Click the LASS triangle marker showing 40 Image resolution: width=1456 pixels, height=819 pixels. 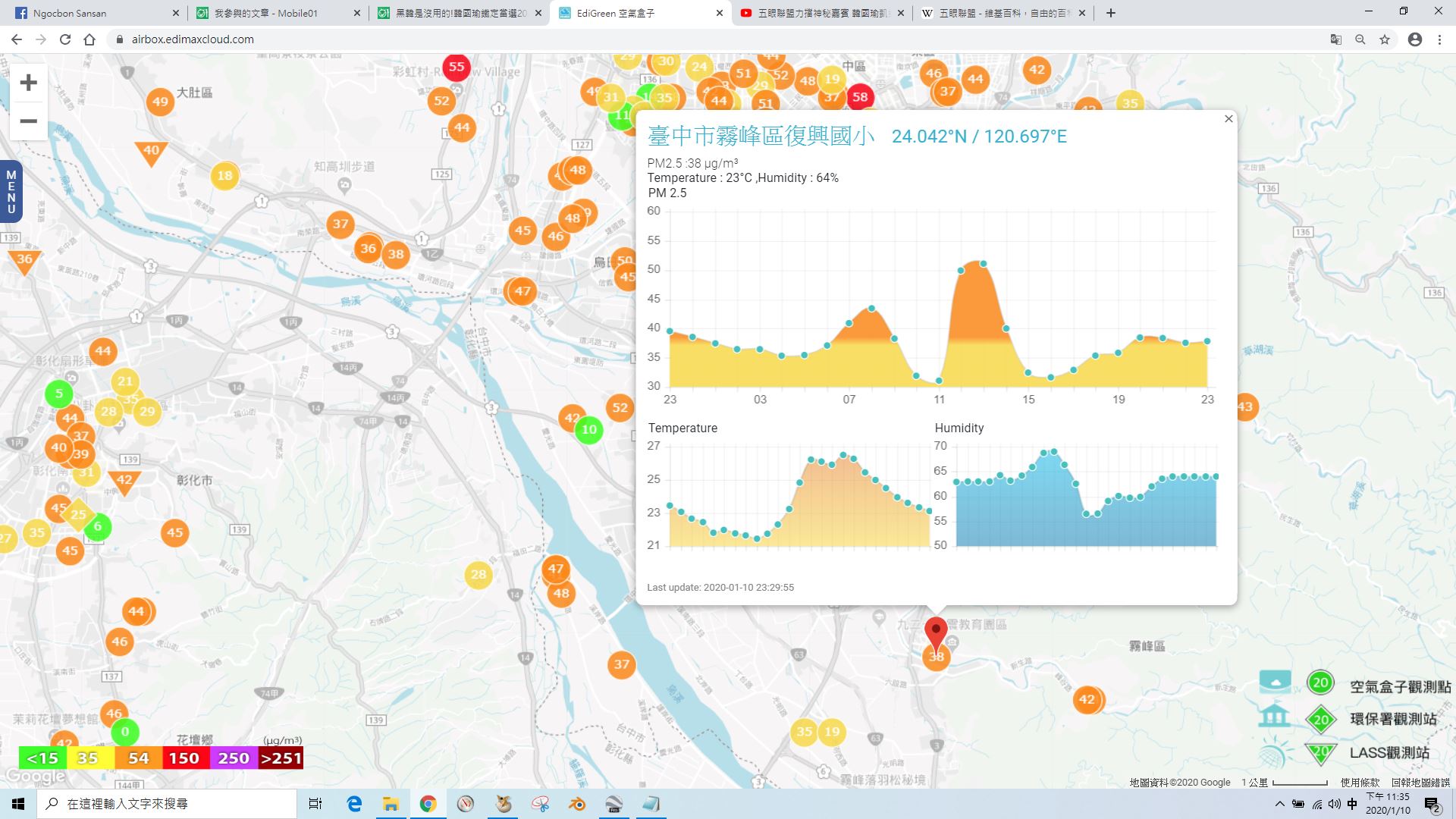pos(151,152)
